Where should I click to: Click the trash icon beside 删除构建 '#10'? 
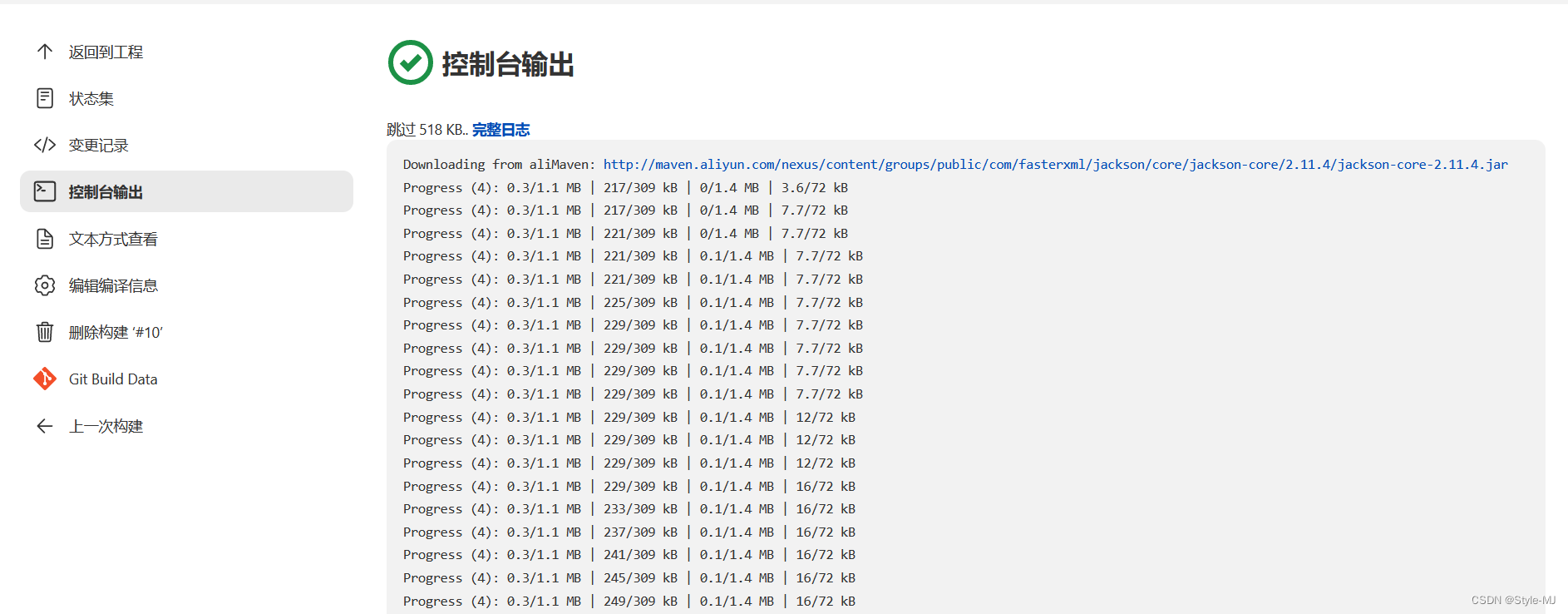click(45, 332)
